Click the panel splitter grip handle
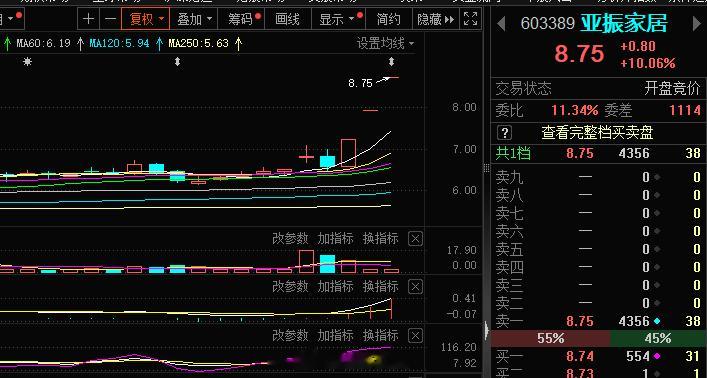Viewport: 707px width, 378px height. 487,168
